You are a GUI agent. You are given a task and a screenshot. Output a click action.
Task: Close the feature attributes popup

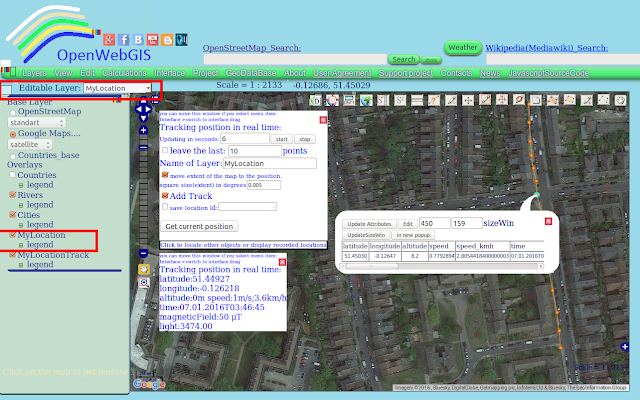[x=549, y=221]
